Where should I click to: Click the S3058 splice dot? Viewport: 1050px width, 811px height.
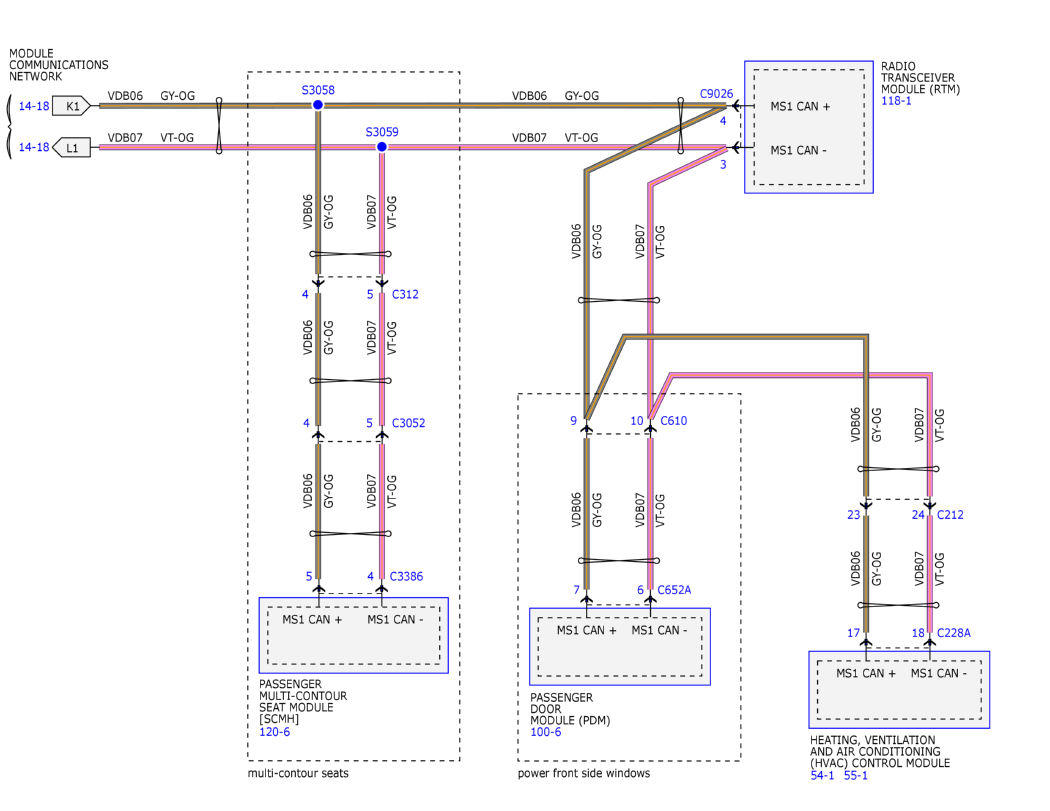(x=317, y=104)
